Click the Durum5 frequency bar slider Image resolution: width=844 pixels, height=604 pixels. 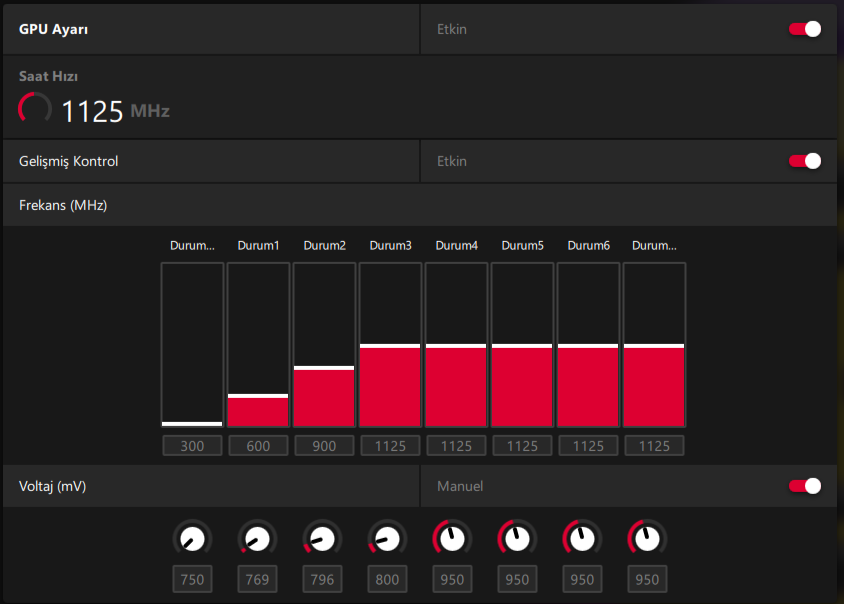click(x=522, y=345)
